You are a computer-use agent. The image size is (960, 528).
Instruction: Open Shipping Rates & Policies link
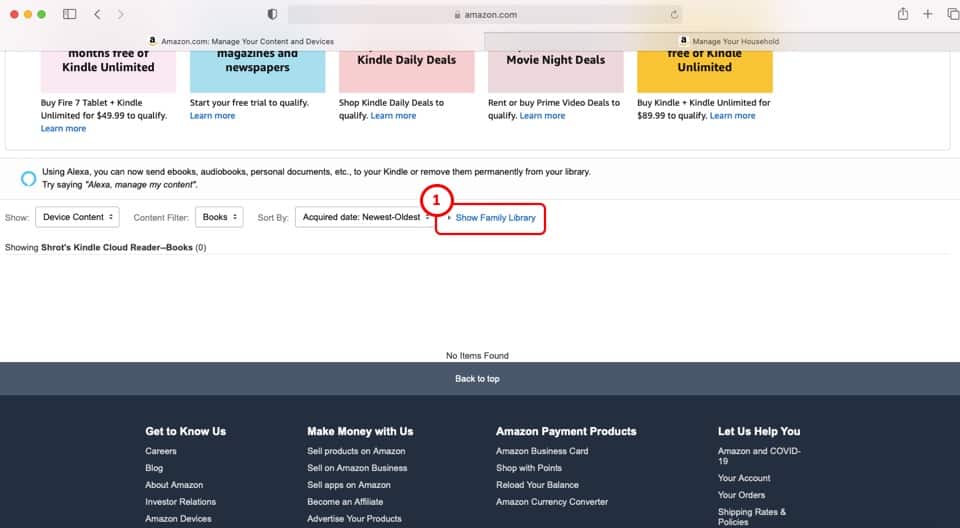pos(752,516)
